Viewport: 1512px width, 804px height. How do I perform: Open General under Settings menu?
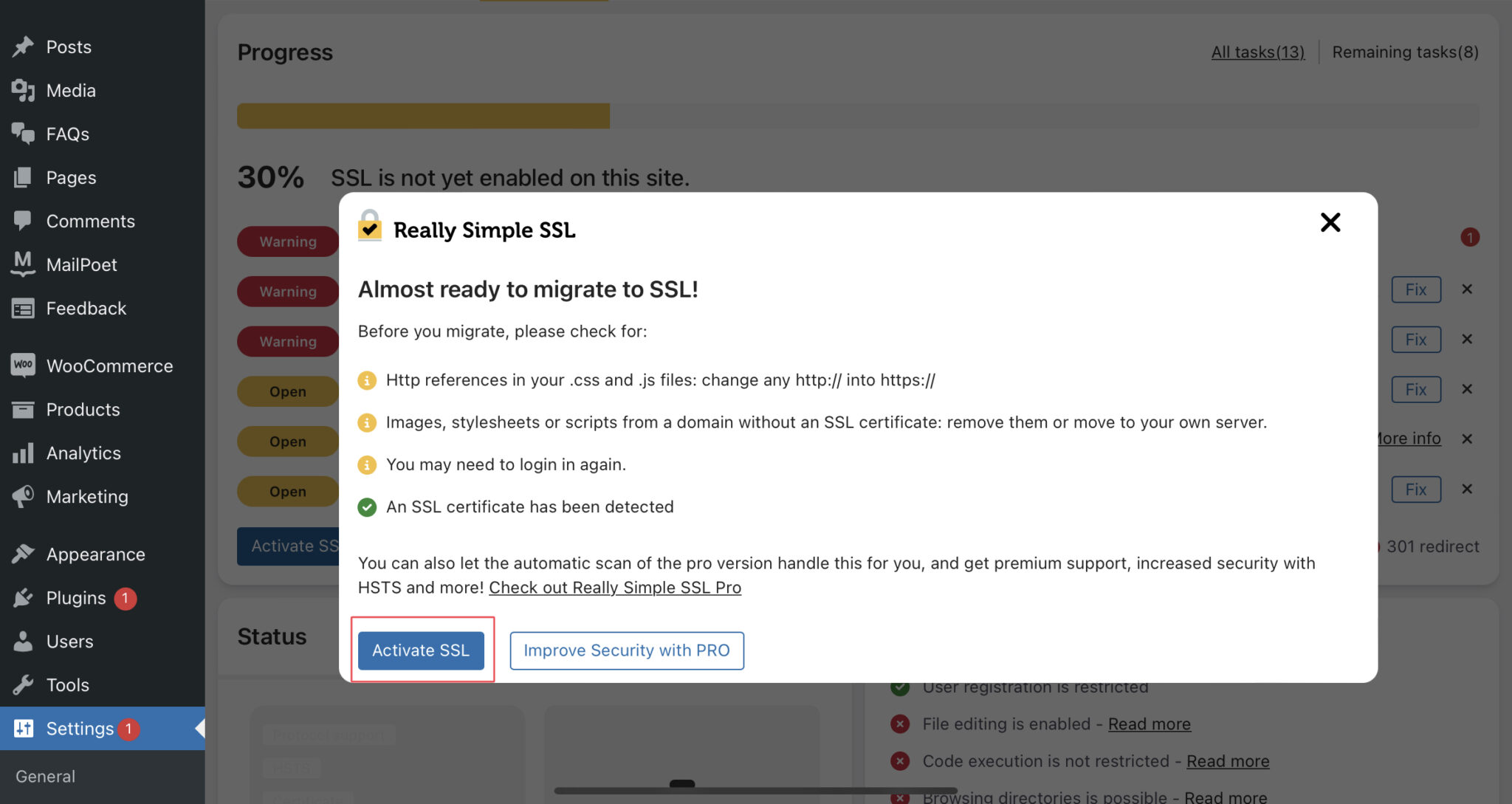[x=45, y=776]
